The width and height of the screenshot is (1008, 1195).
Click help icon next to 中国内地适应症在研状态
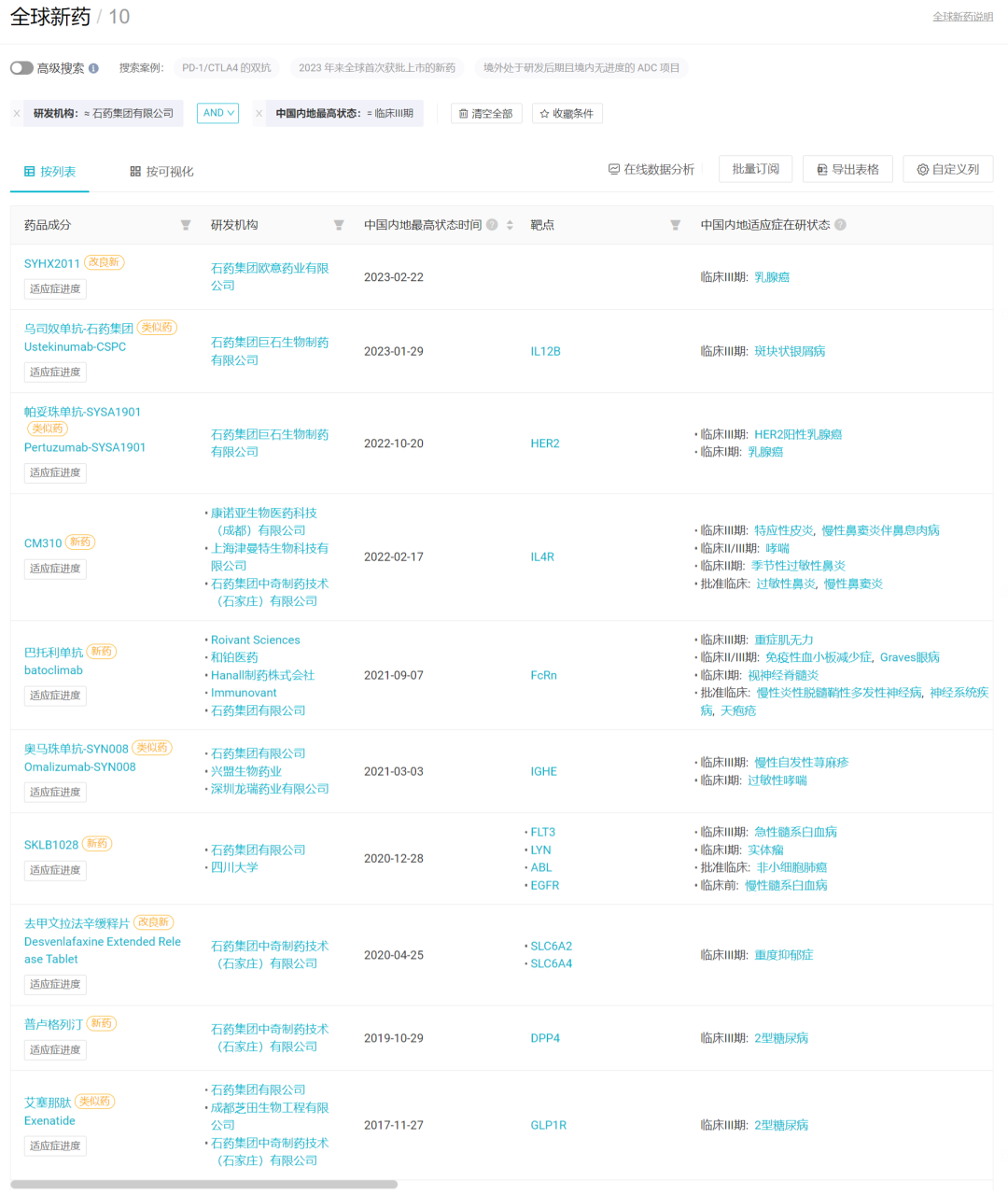[840, 225]
